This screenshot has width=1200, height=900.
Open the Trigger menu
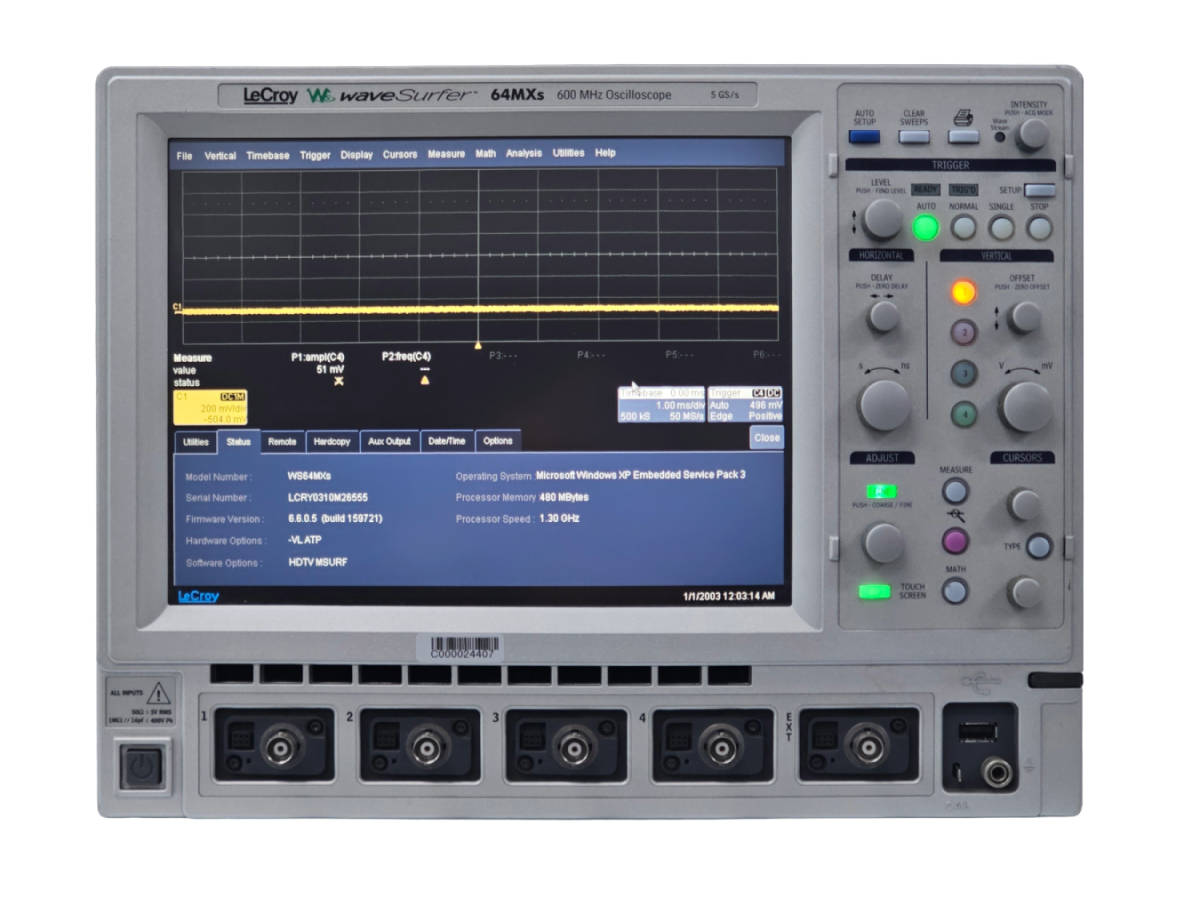point(315,155)
